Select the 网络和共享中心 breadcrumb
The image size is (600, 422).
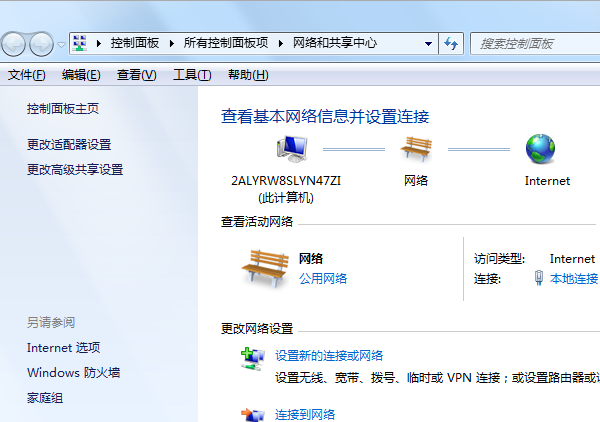(x=335, y=43)
